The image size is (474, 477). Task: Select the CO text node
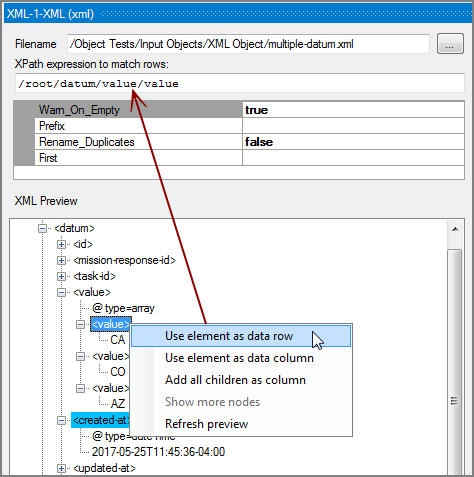click(118, 372)
